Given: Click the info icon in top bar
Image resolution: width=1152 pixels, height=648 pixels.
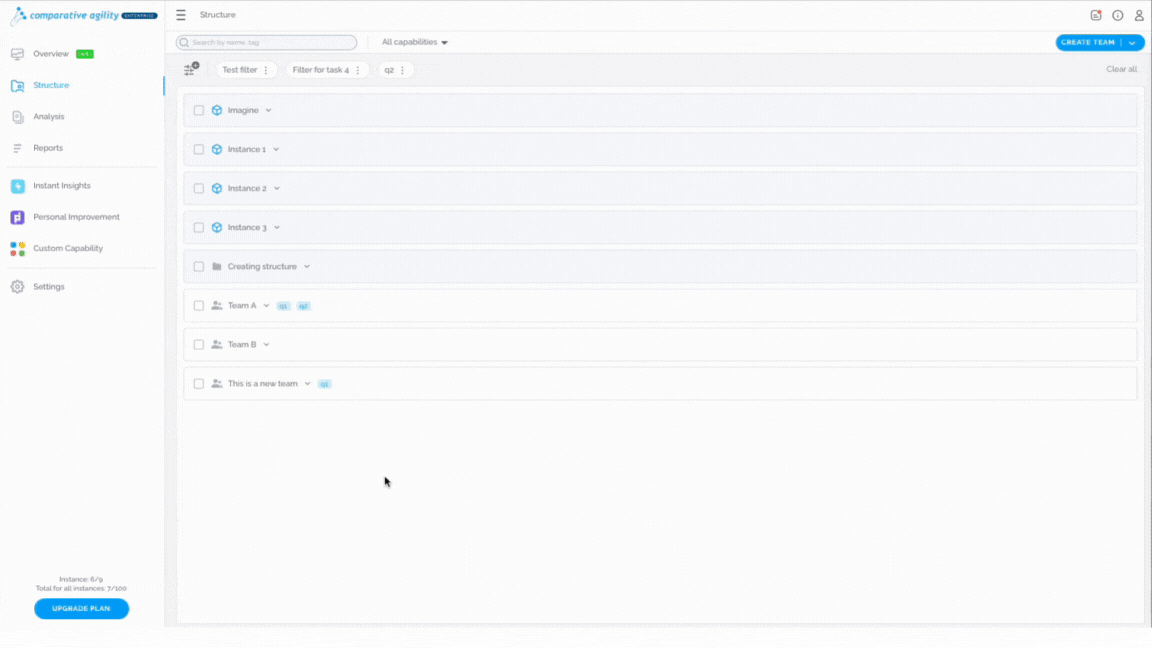Looking at the screenshot, I should [x=1117, y=15].
